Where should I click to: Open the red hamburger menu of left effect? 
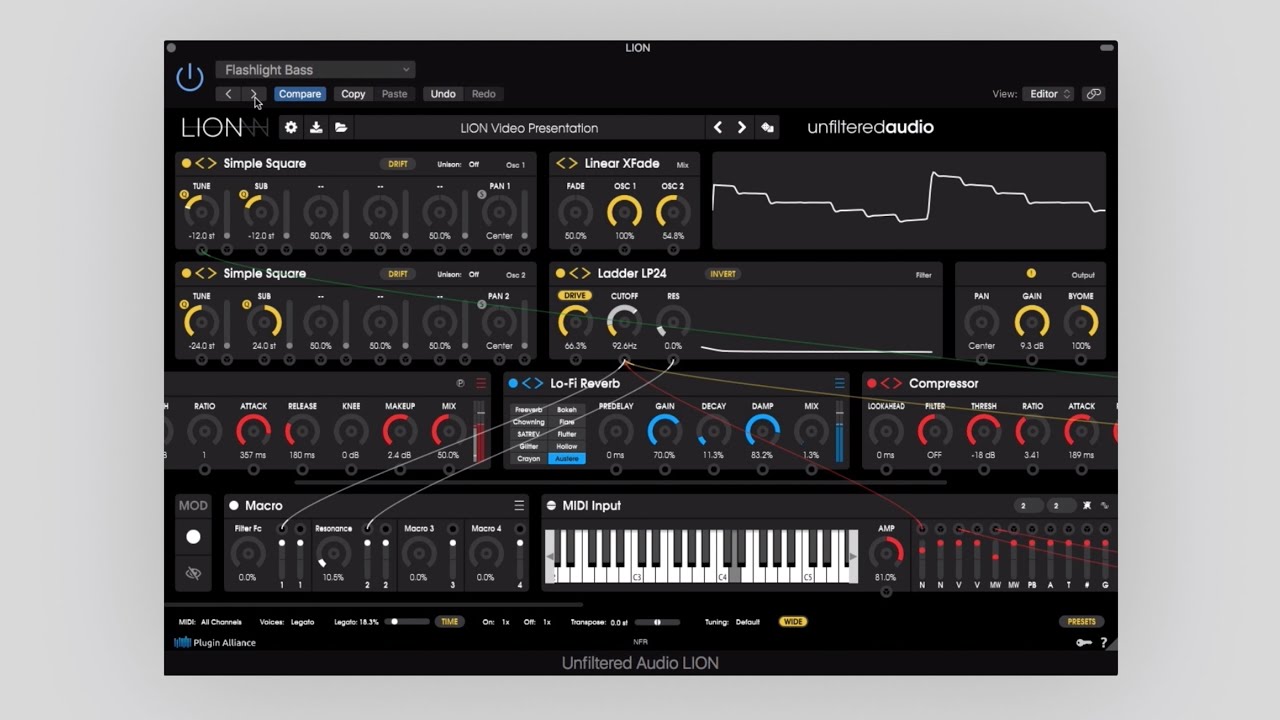tap(481, 383)
